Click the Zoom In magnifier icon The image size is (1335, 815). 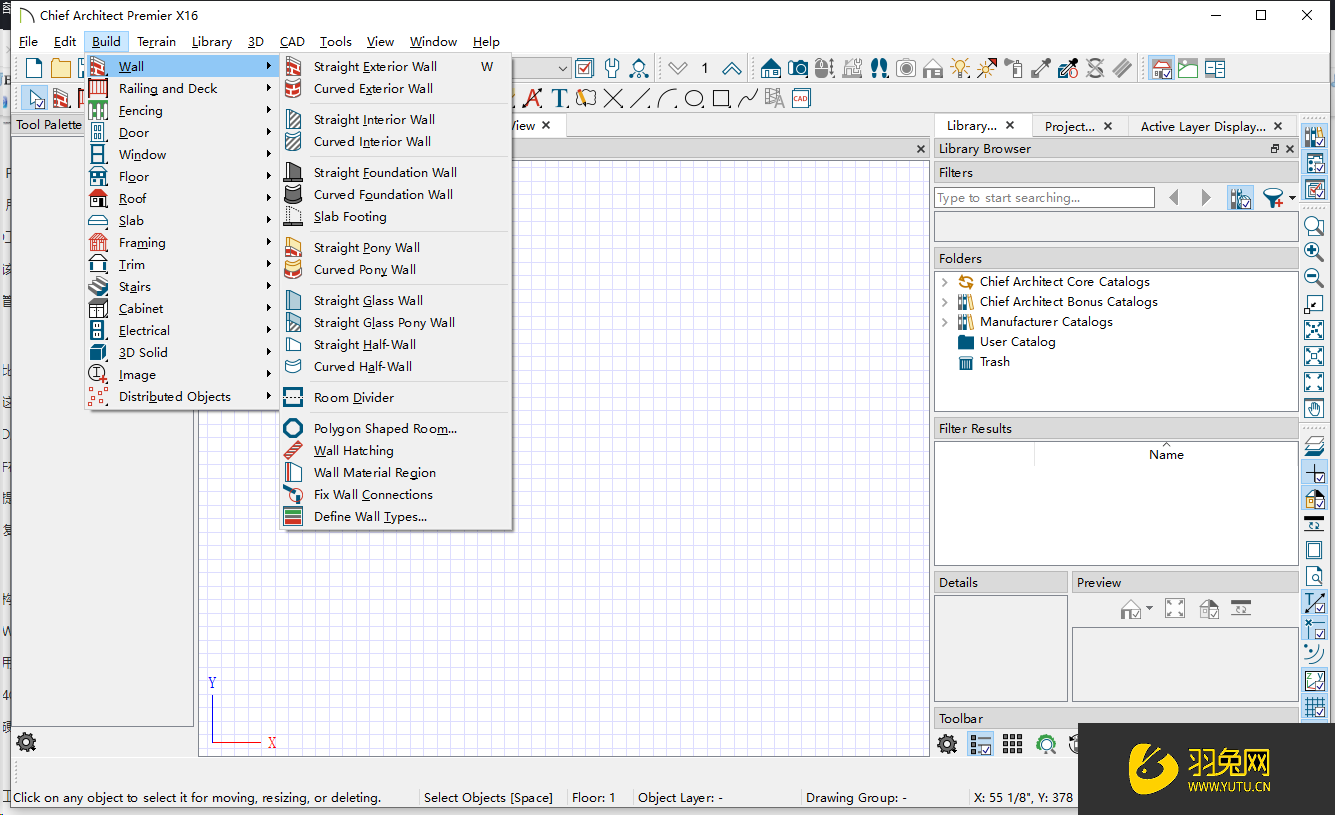1314,253
